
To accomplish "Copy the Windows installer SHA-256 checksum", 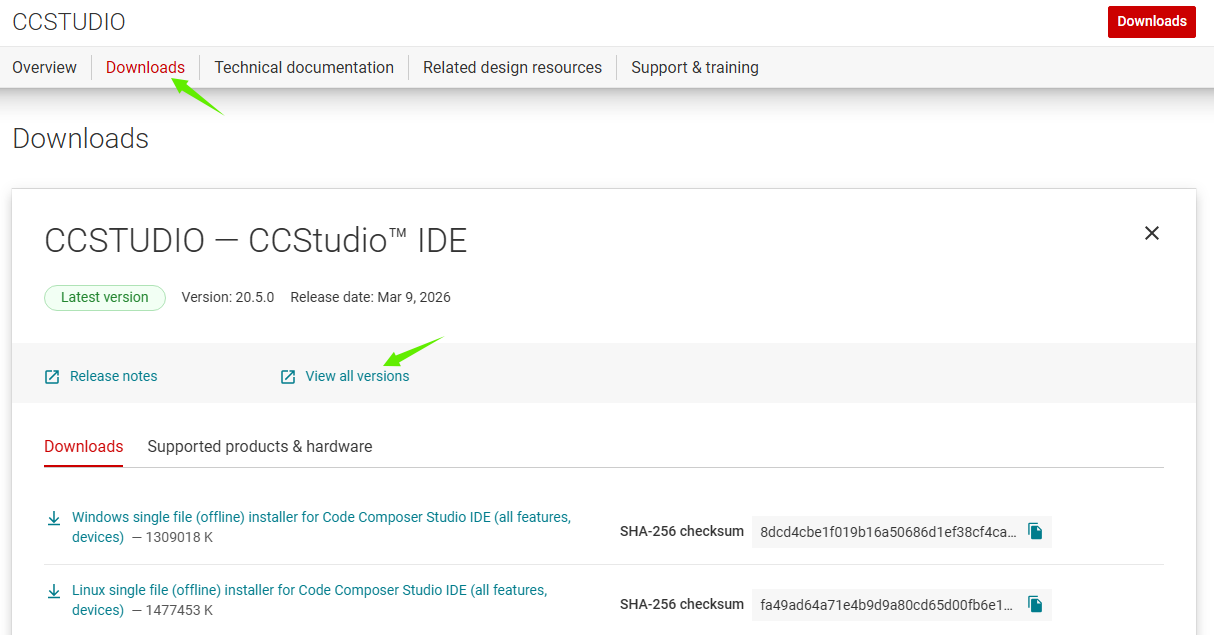I will 1035,532.
